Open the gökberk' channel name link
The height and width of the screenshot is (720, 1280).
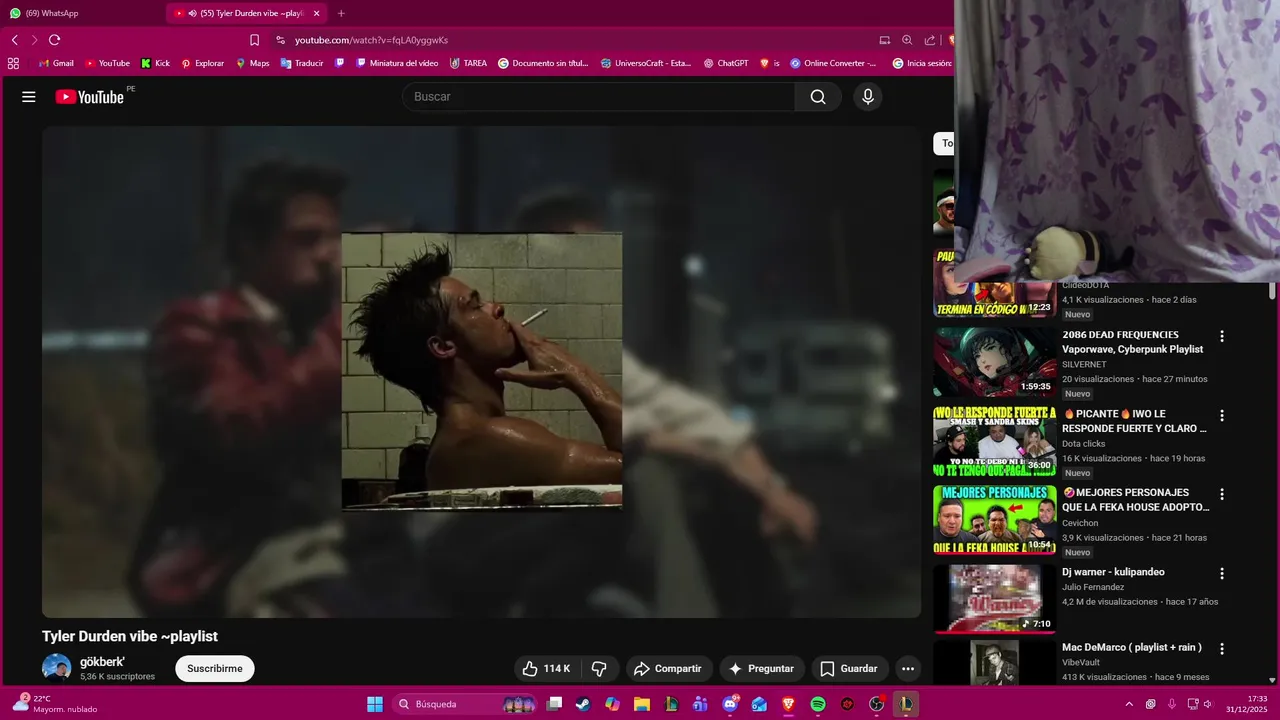pyautogui.click(x=102, y=662)
